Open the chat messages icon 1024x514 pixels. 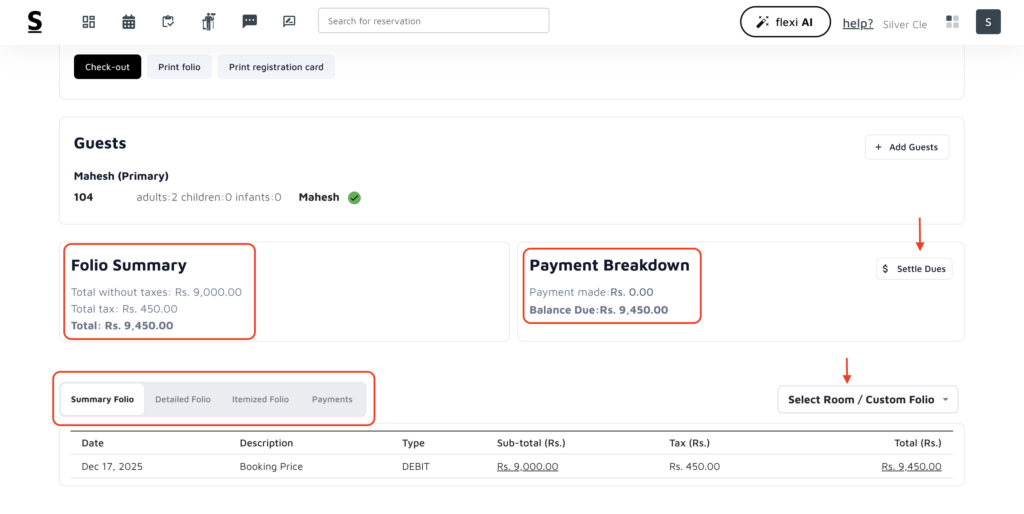click(x=249, y=22)
